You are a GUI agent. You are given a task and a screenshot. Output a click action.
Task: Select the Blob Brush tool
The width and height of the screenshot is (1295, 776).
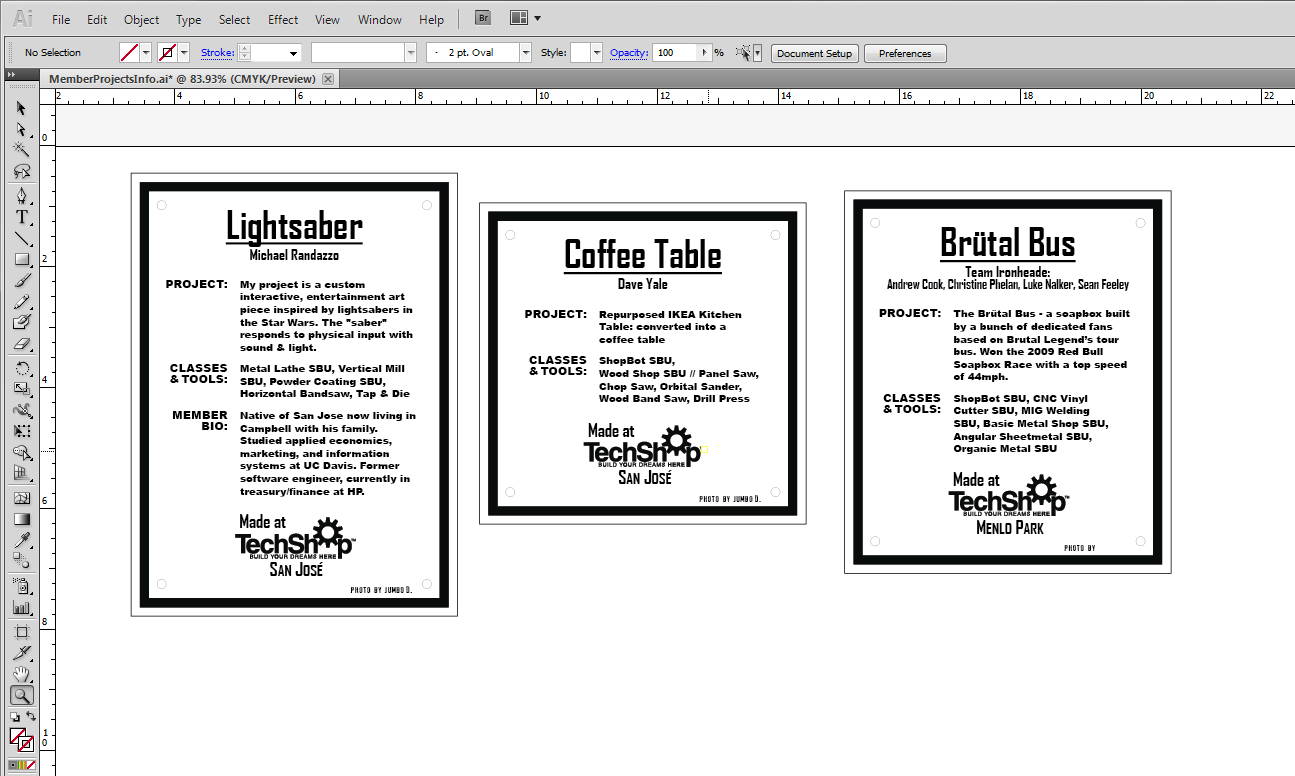pos(21,322)
